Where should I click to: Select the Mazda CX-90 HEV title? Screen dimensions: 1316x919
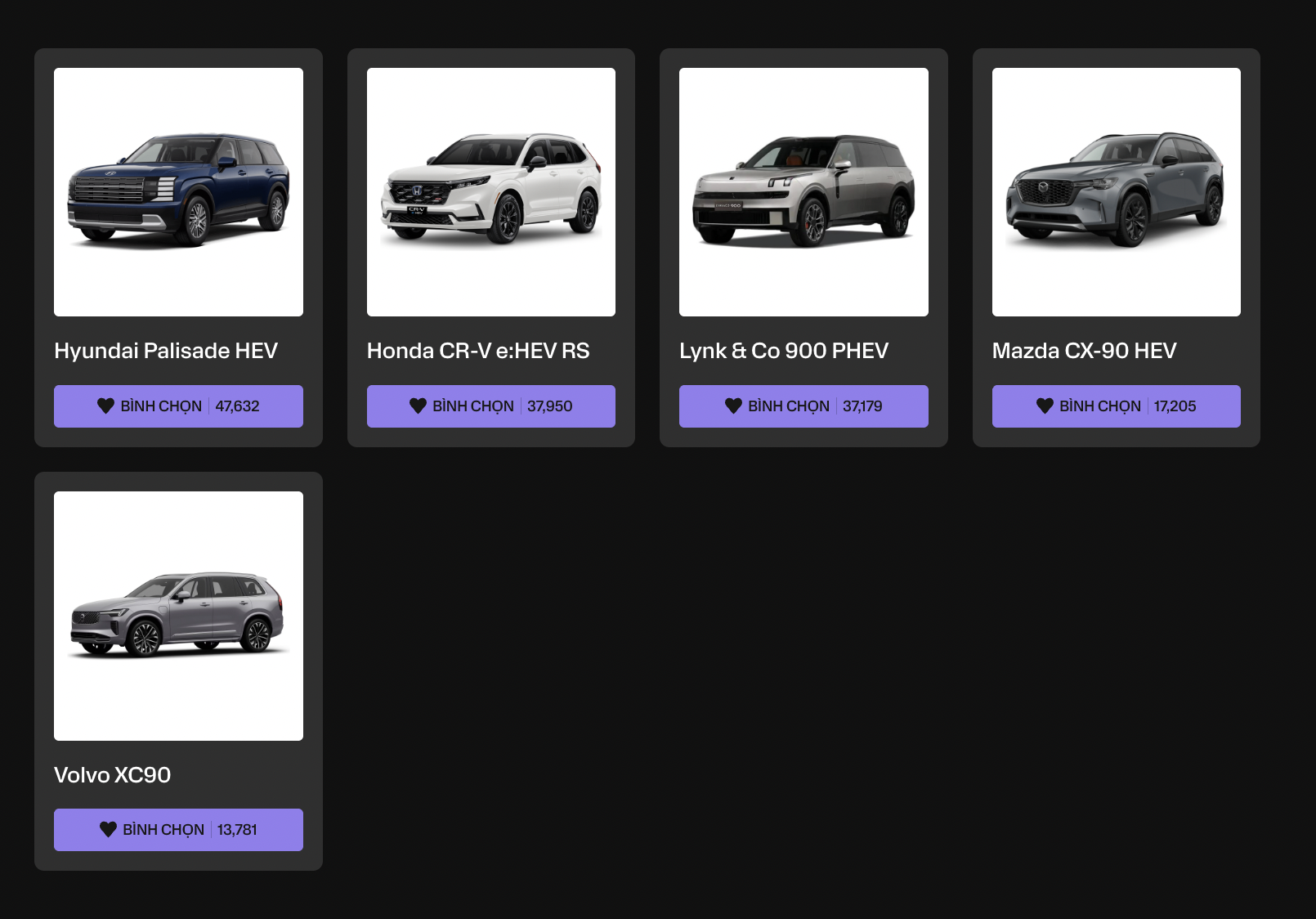click(x=1085, y=351)
